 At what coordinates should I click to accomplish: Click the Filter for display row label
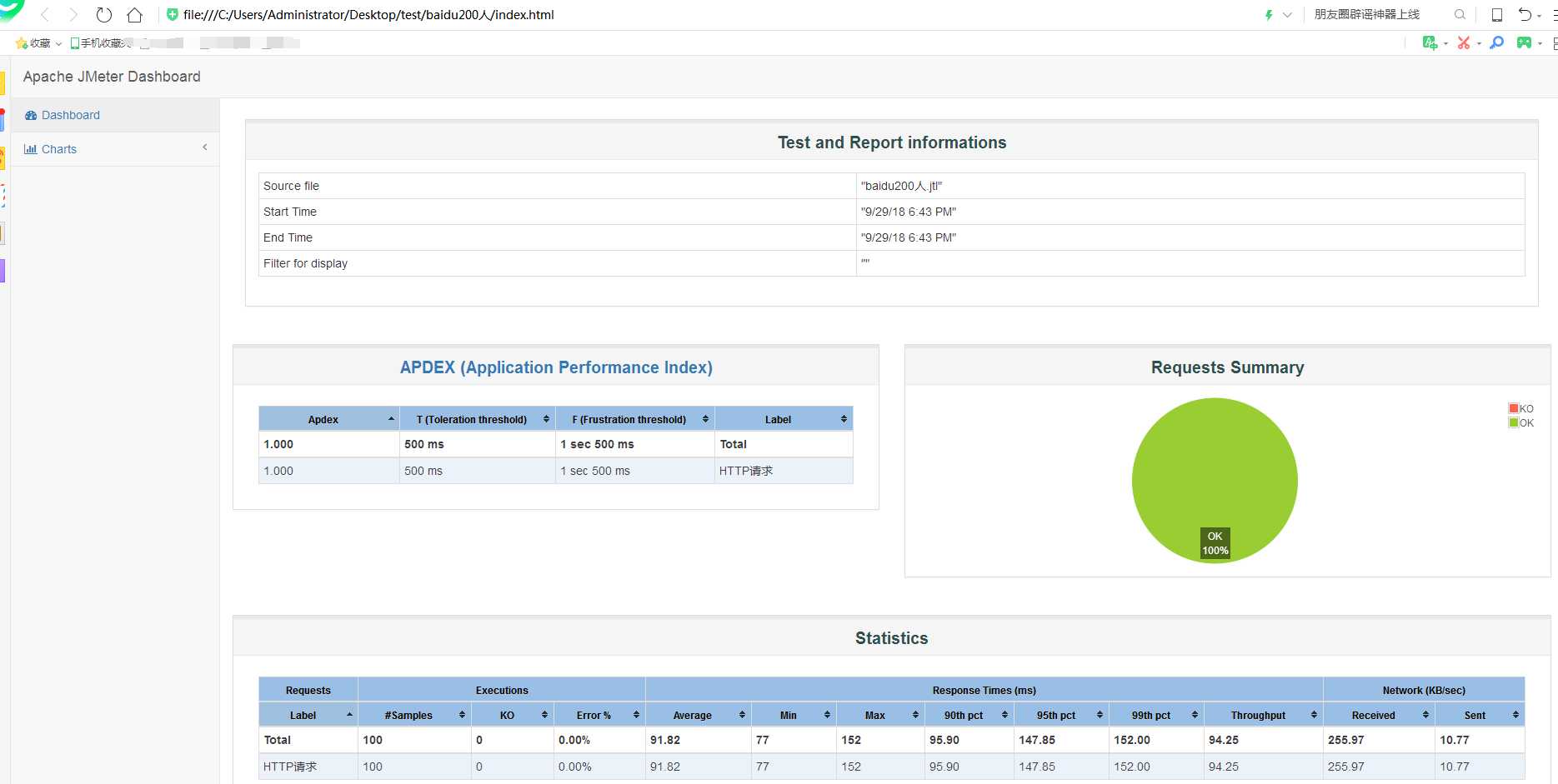click(x=305, y=263)
